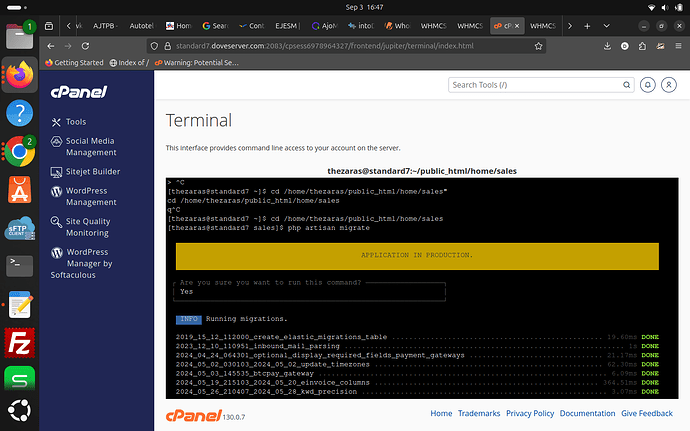Open the clock showing Sep 3 16:47
Viewport: 690px width, 431px height.
click(364, 7)
